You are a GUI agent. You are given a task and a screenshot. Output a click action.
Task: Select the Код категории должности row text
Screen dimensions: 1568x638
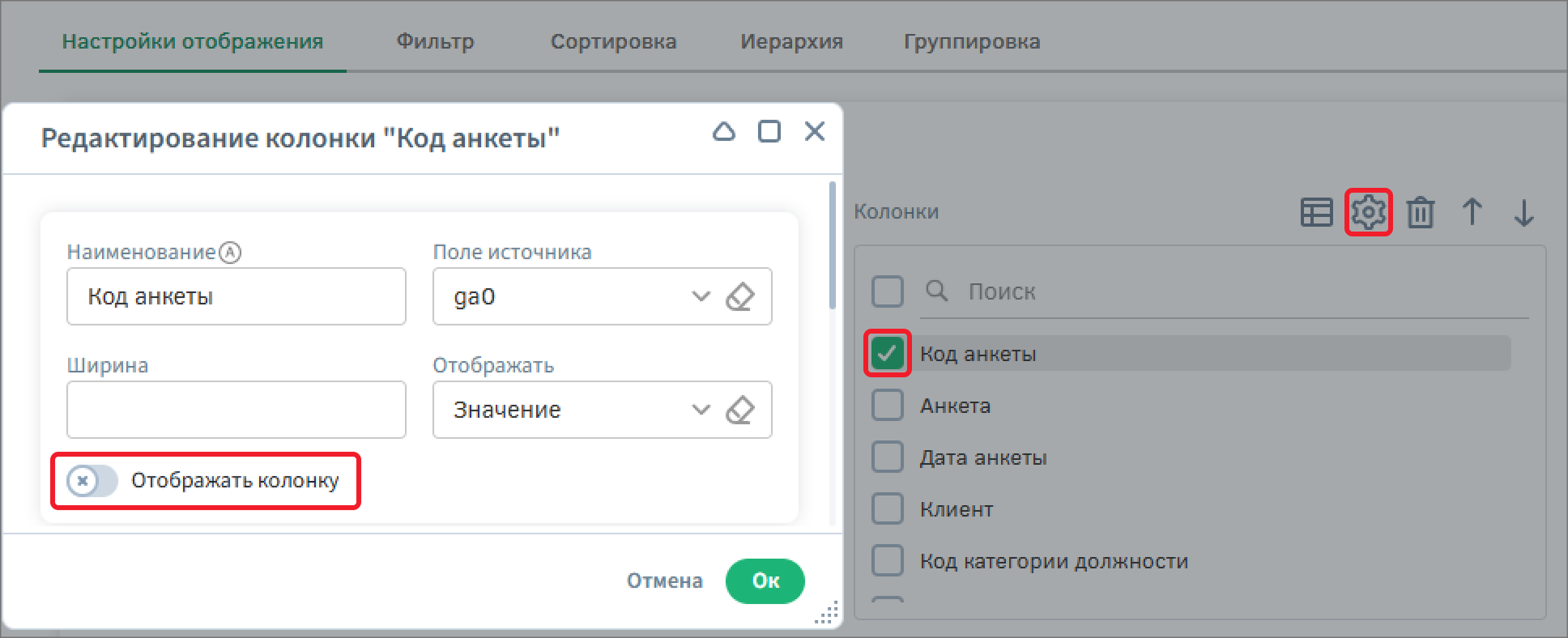[x=1054, y=561]
